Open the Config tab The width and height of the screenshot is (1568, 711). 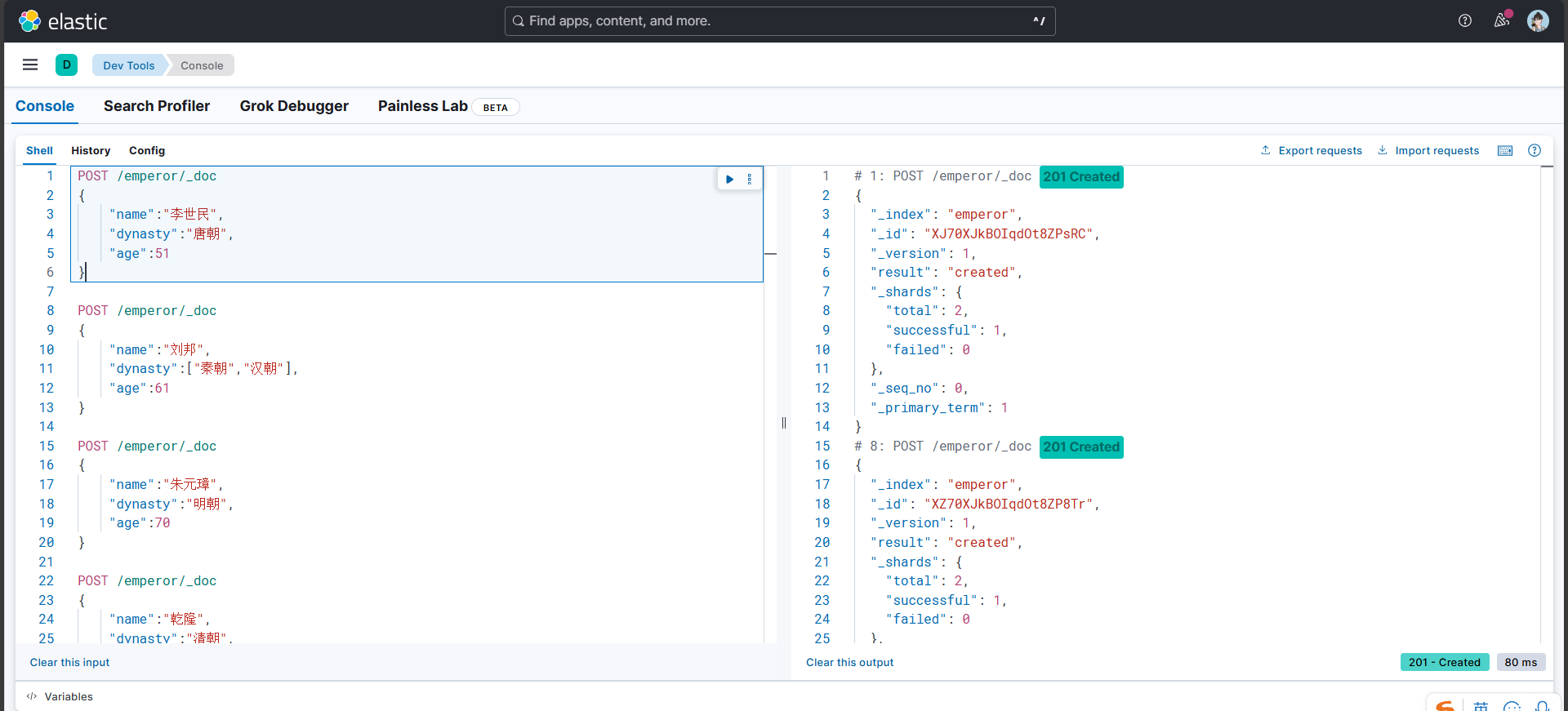point(147,151)
